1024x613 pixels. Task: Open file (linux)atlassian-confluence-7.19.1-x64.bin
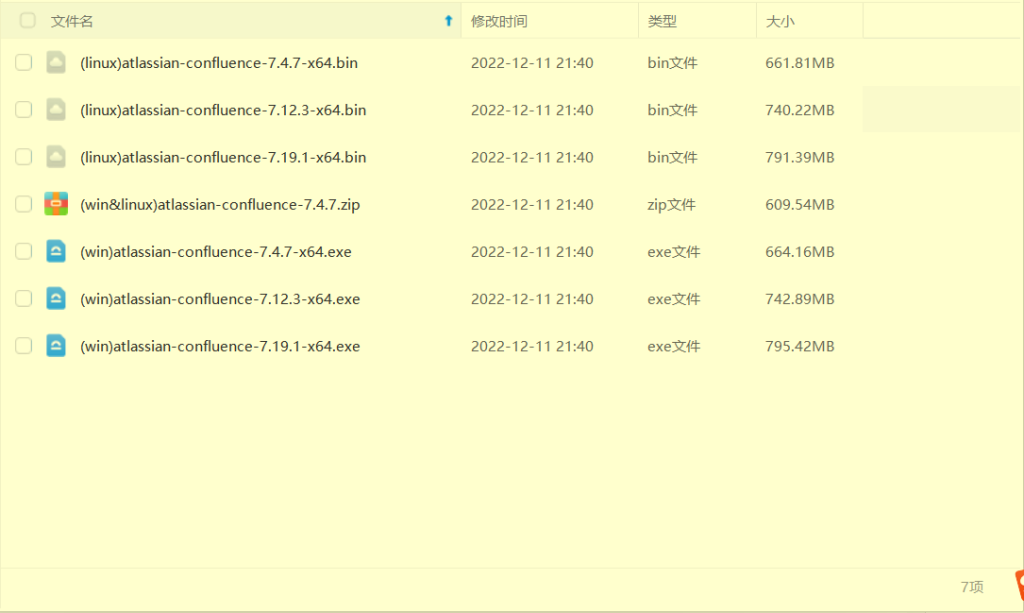pos(223,157)
